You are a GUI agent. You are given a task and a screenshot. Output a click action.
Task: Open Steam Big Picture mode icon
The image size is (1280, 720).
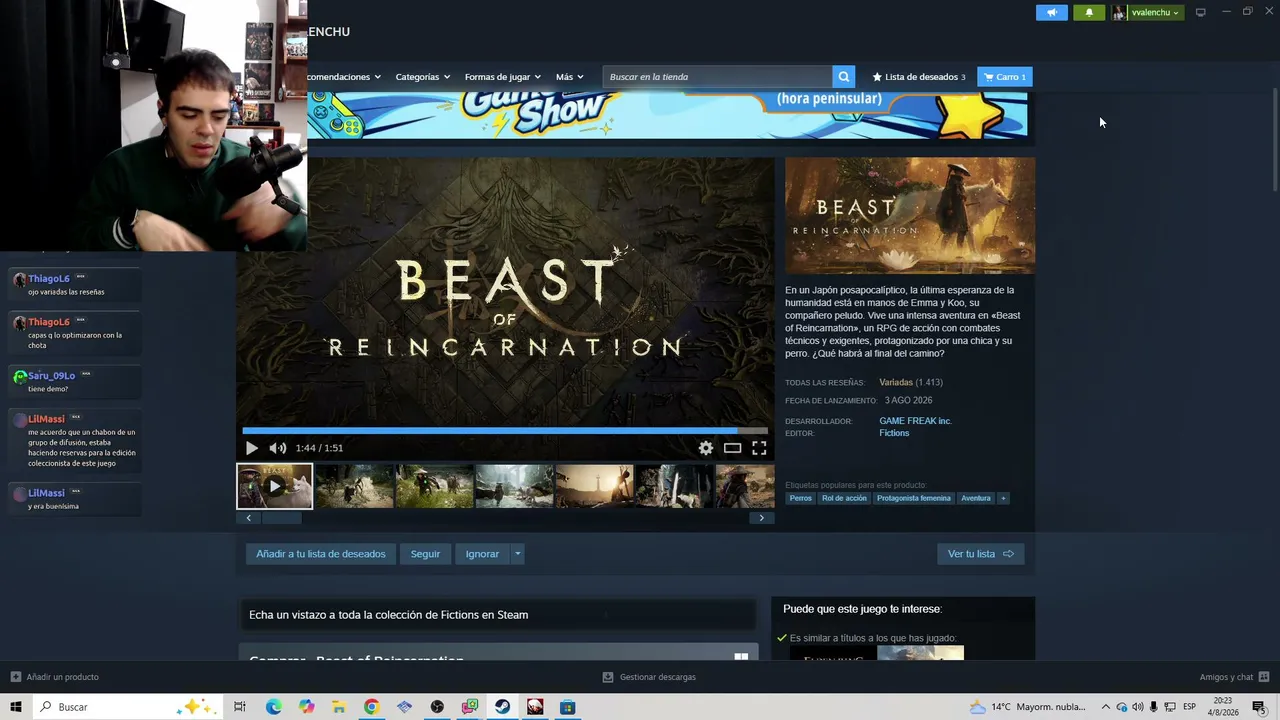pos(1200,12)
